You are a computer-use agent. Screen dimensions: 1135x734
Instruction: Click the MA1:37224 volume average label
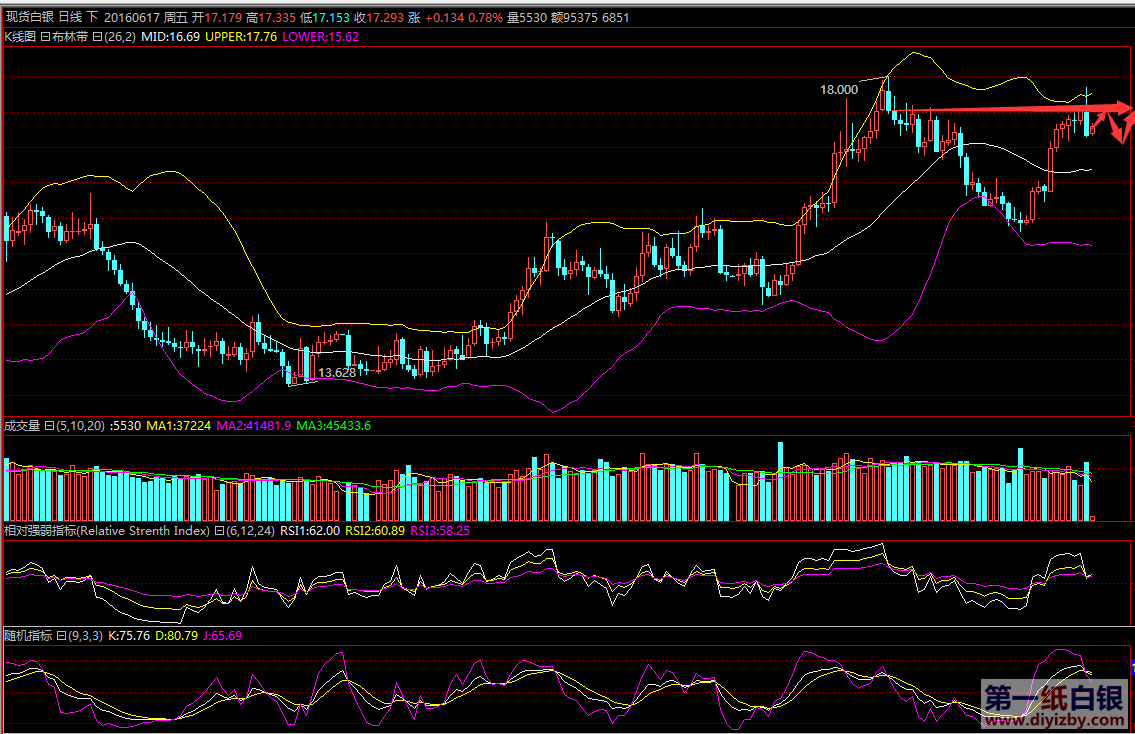[x=179, y=425]
